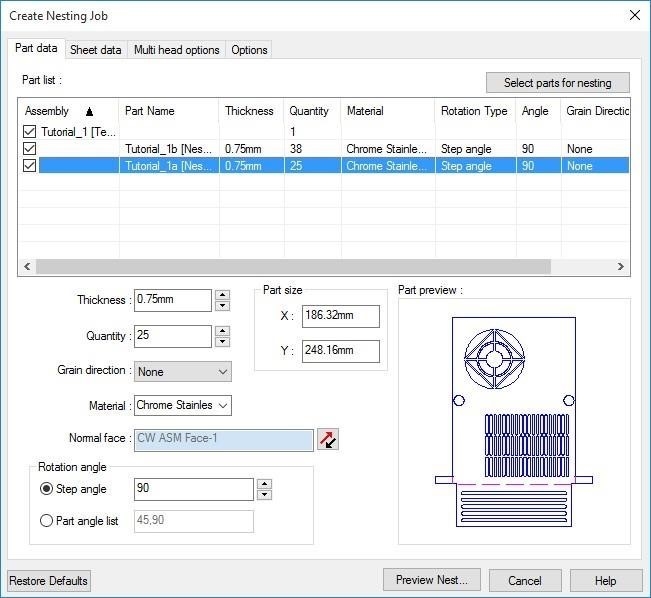Click the Part preview drawing thumbnail
Screen dimensions: 651x598
coord(514,422)
